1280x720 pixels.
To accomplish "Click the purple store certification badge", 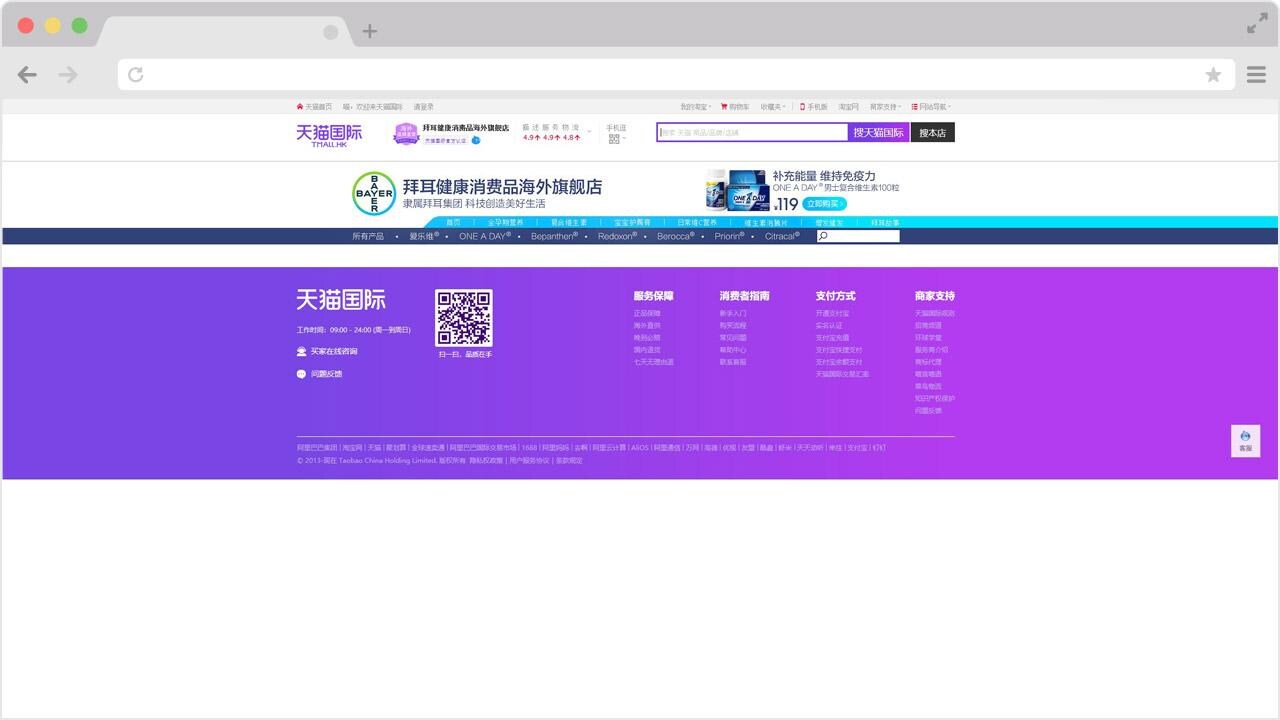I will [x=406, y=133].
